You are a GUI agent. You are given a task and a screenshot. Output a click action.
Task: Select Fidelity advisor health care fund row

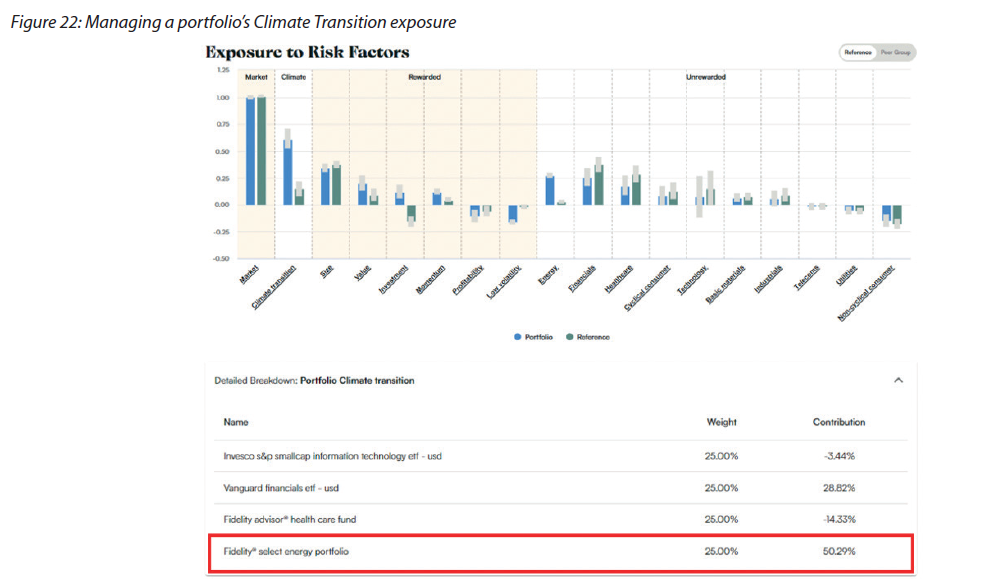[x=560, y=520]
